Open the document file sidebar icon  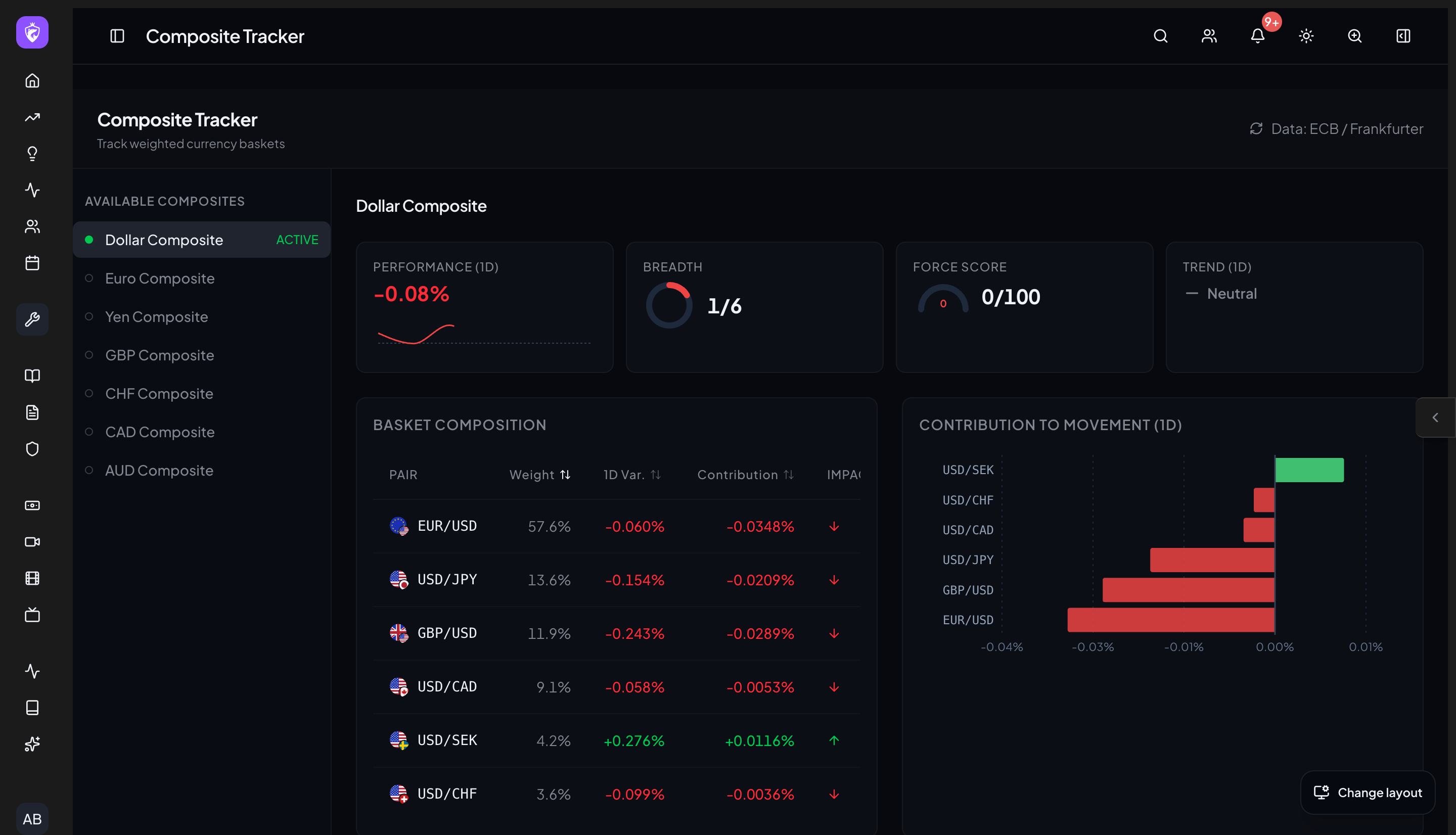click(32, 412)
